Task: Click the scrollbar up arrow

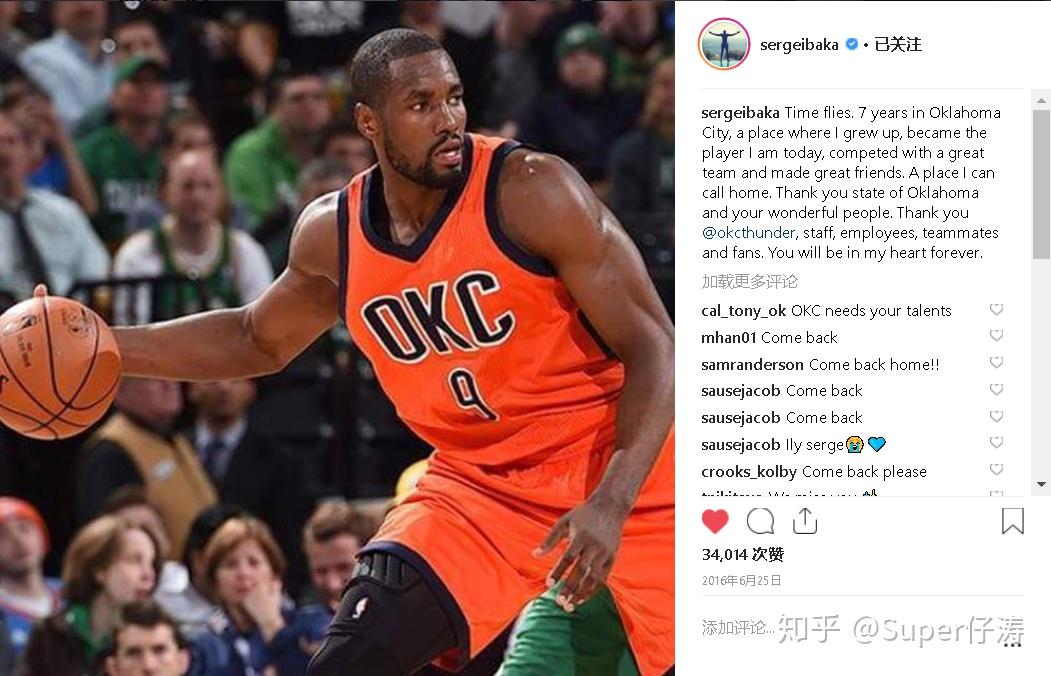Action: (1041, 101)
